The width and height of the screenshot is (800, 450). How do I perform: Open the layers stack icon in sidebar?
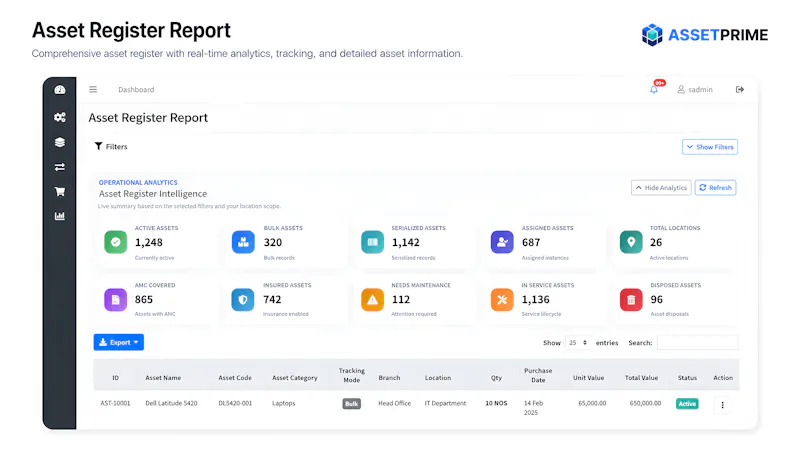(x=60, y=142)
